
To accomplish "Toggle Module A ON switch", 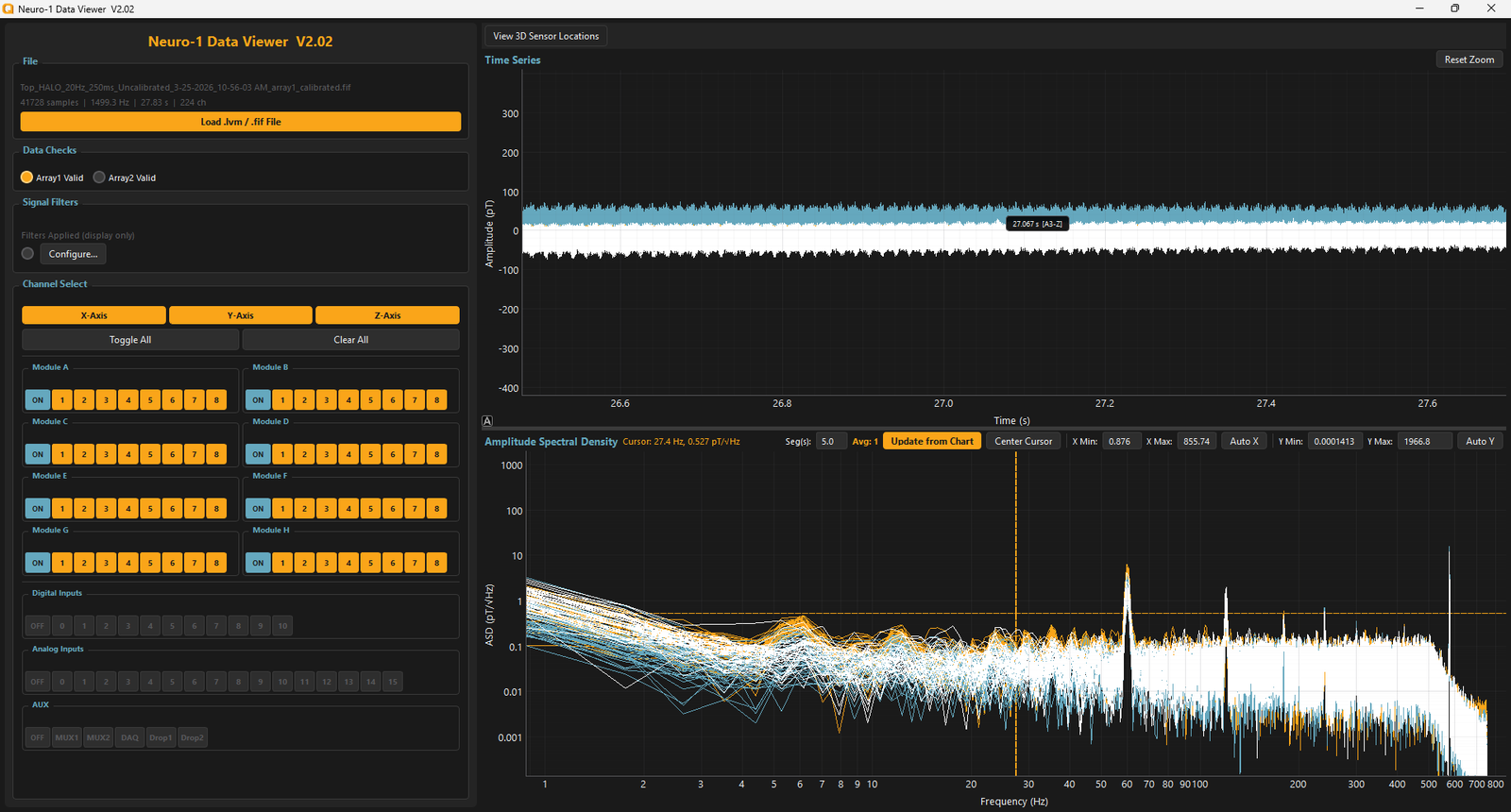I will (x=38, y=400).
